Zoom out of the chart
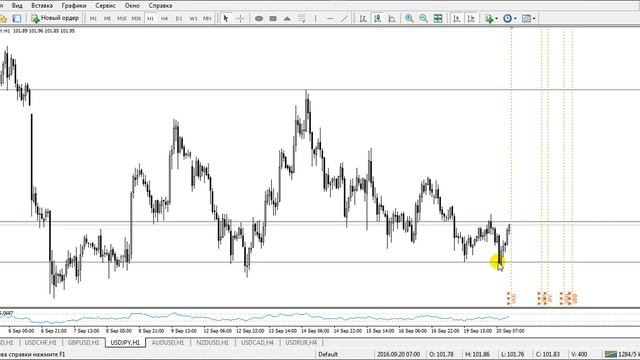 [x=423, y=18]
